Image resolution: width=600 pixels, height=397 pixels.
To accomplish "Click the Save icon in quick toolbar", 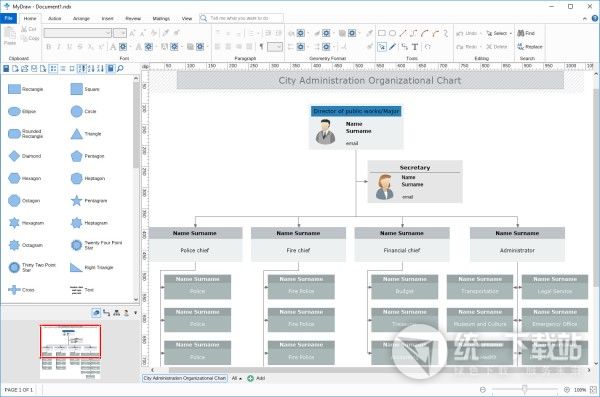I will [6, 69].
